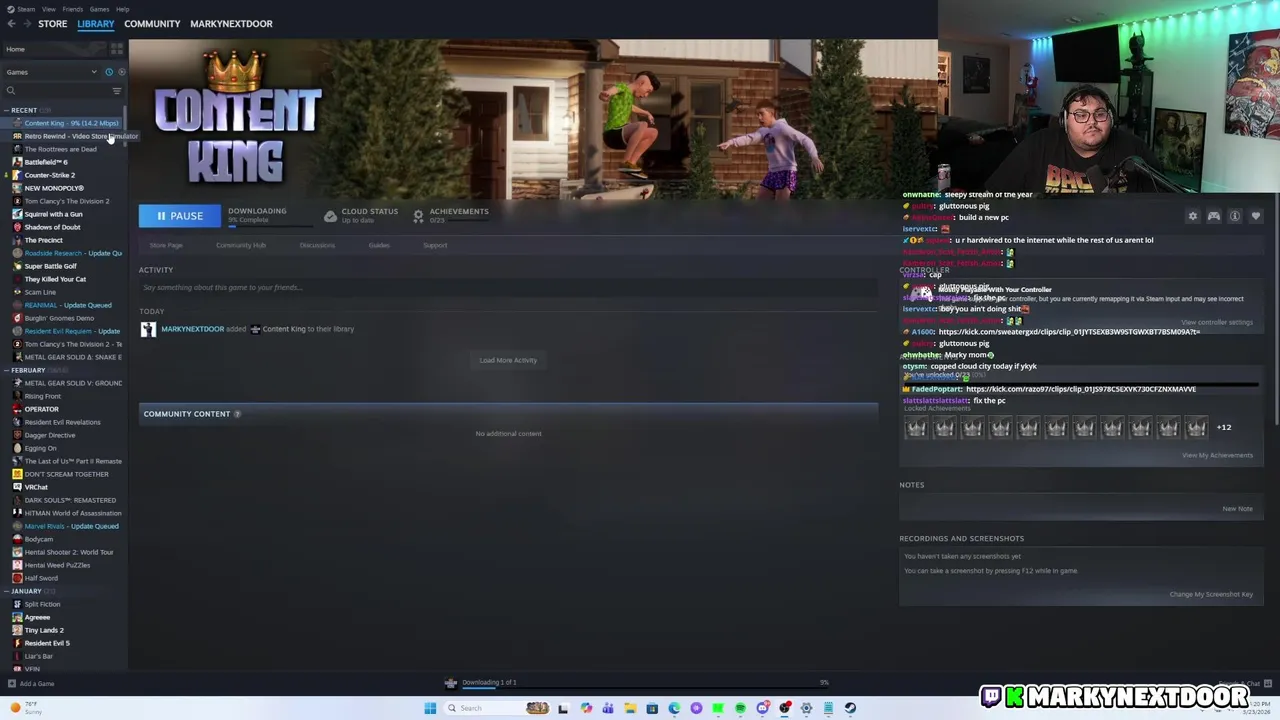Toggle sort by recent activity clock
Screen dimensions: 1280x720
click(x=109, y=72)
